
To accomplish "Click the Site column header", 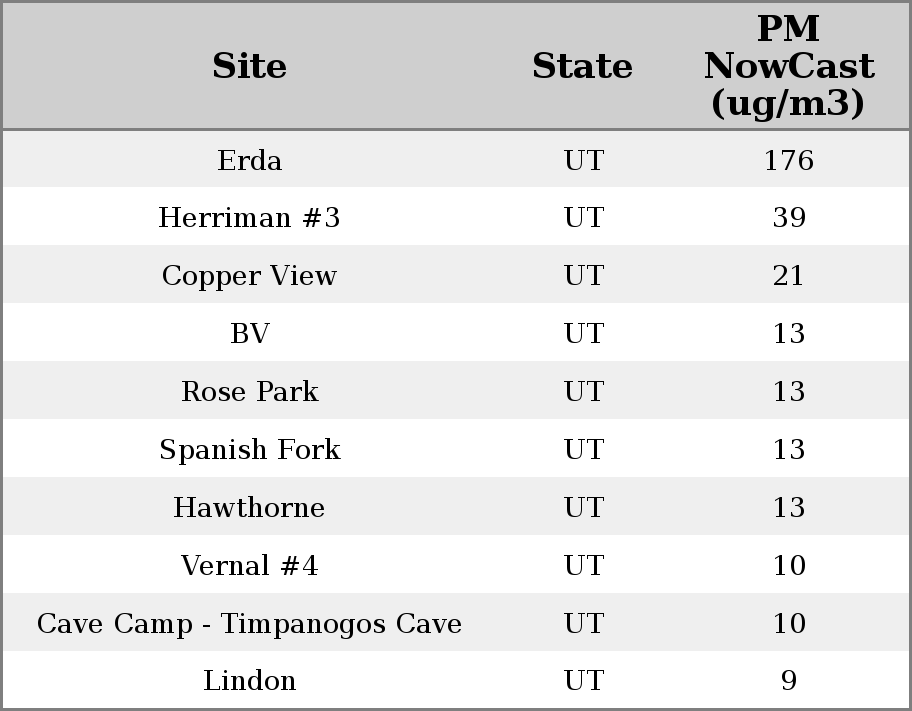I will click(249, 67).
